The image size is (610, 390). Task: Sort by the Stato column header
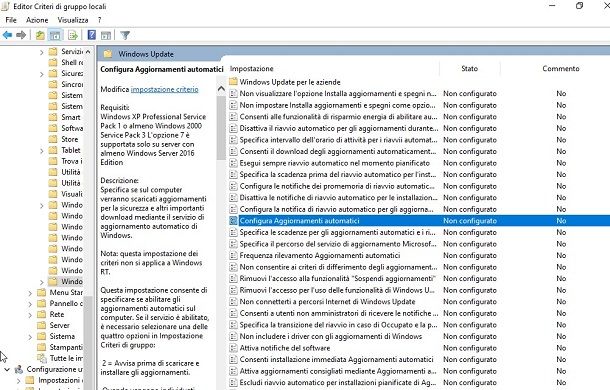tap(470, 69)
